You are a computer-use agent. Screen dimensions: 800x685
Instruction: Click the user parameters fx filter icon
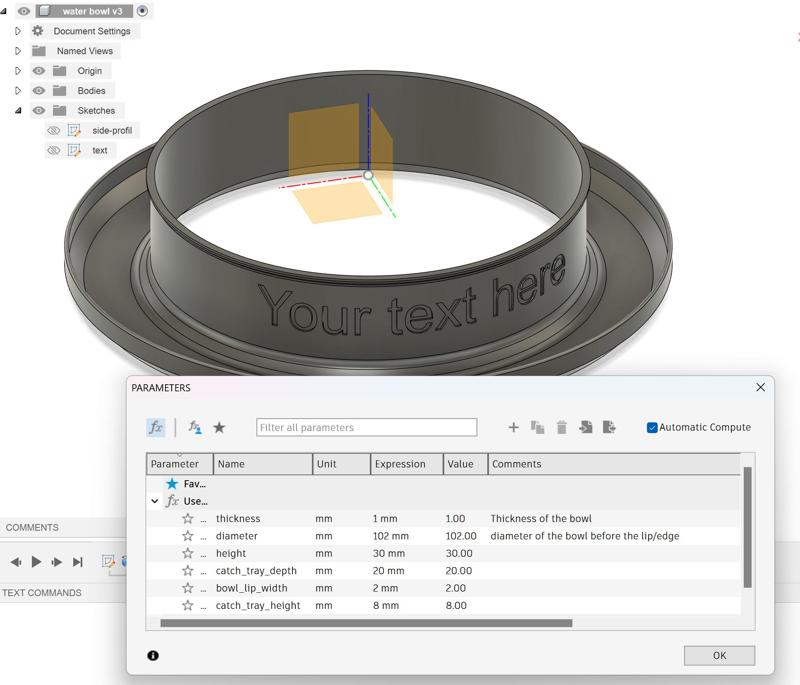click(156, 427)
